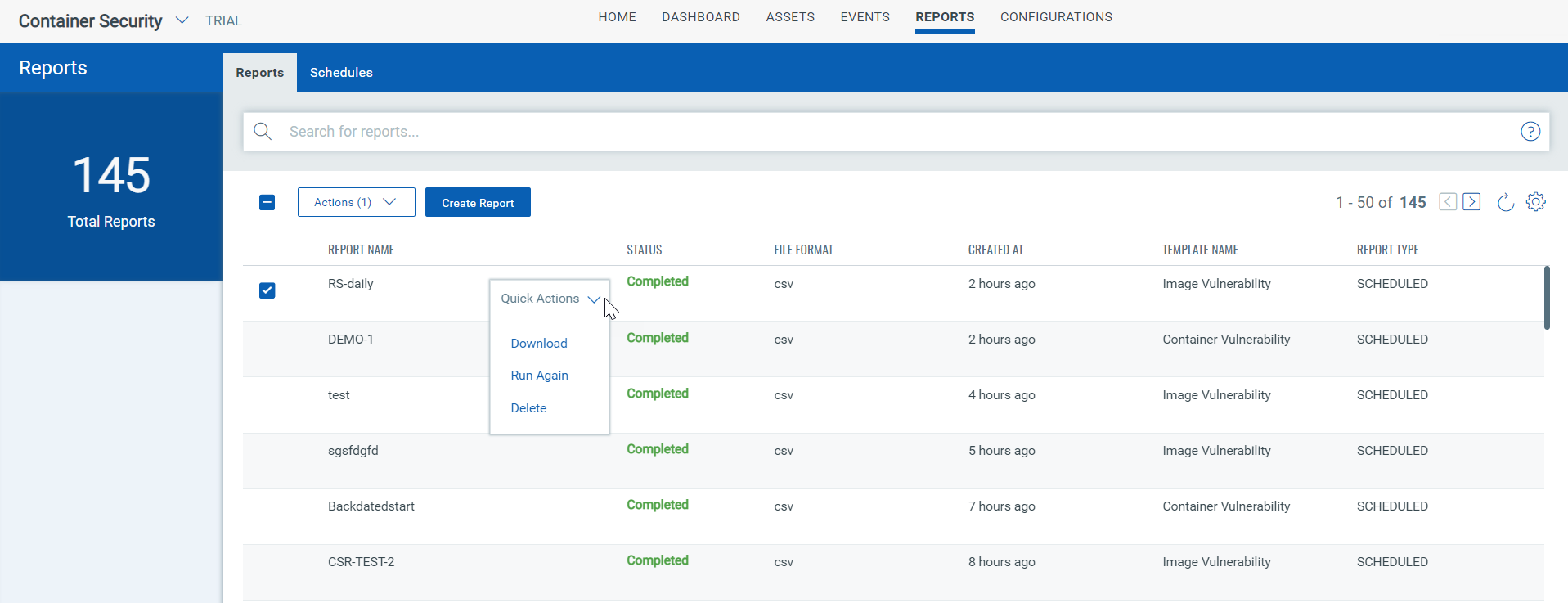Click csv format in test row
Image resolution: width=1568 pixels, height=603 pixels.
point(784,395)
